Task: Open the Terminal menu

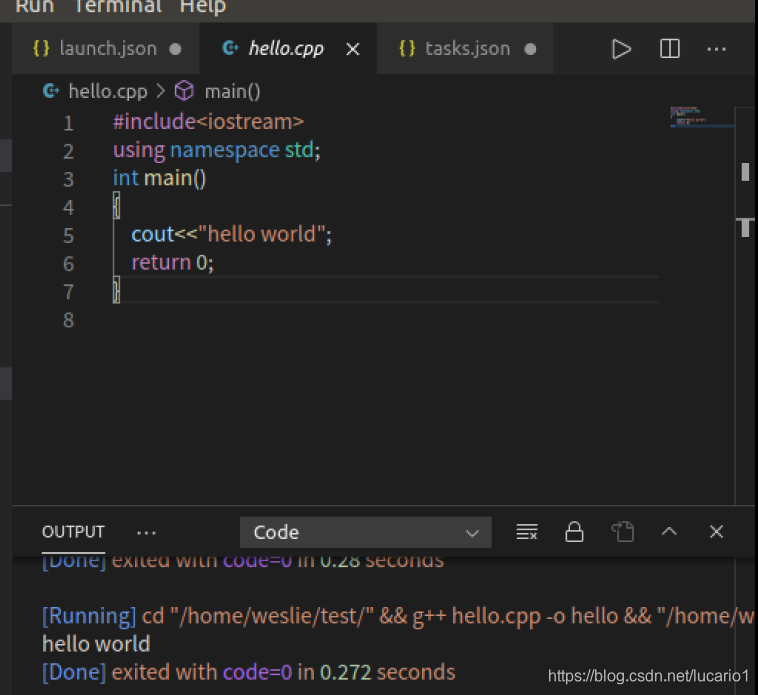Action: tap(117, 7)
